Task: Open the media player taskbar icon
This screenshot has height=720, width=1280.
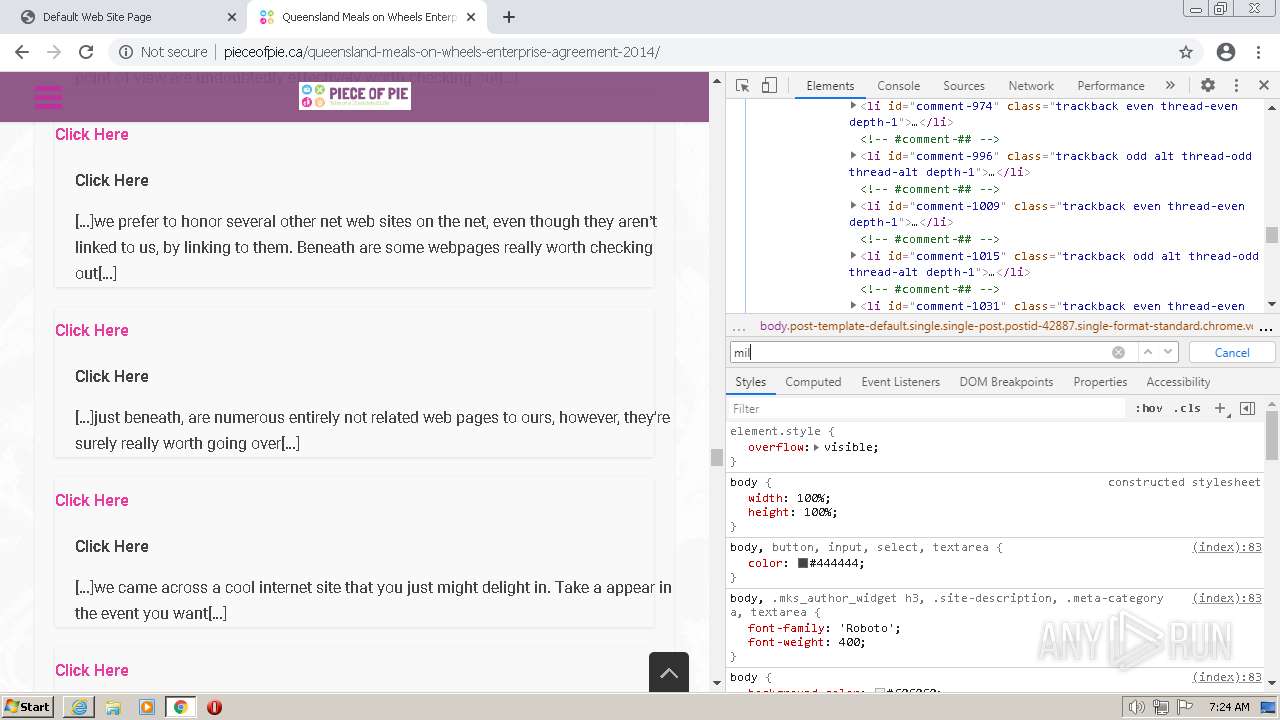Action: 147,707
